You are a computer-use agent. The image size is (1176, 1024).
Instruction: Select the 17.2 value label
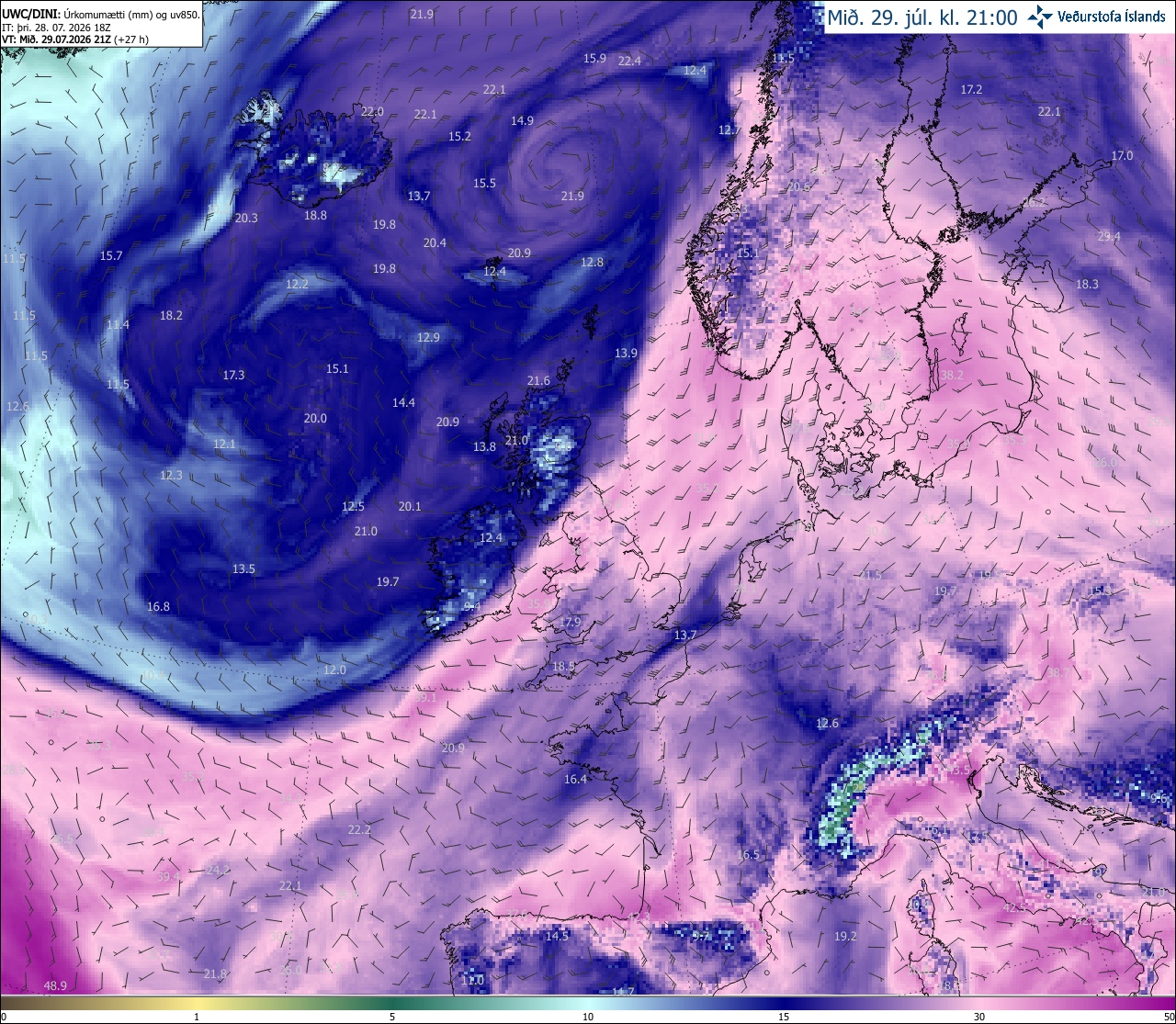click(971, 89)
